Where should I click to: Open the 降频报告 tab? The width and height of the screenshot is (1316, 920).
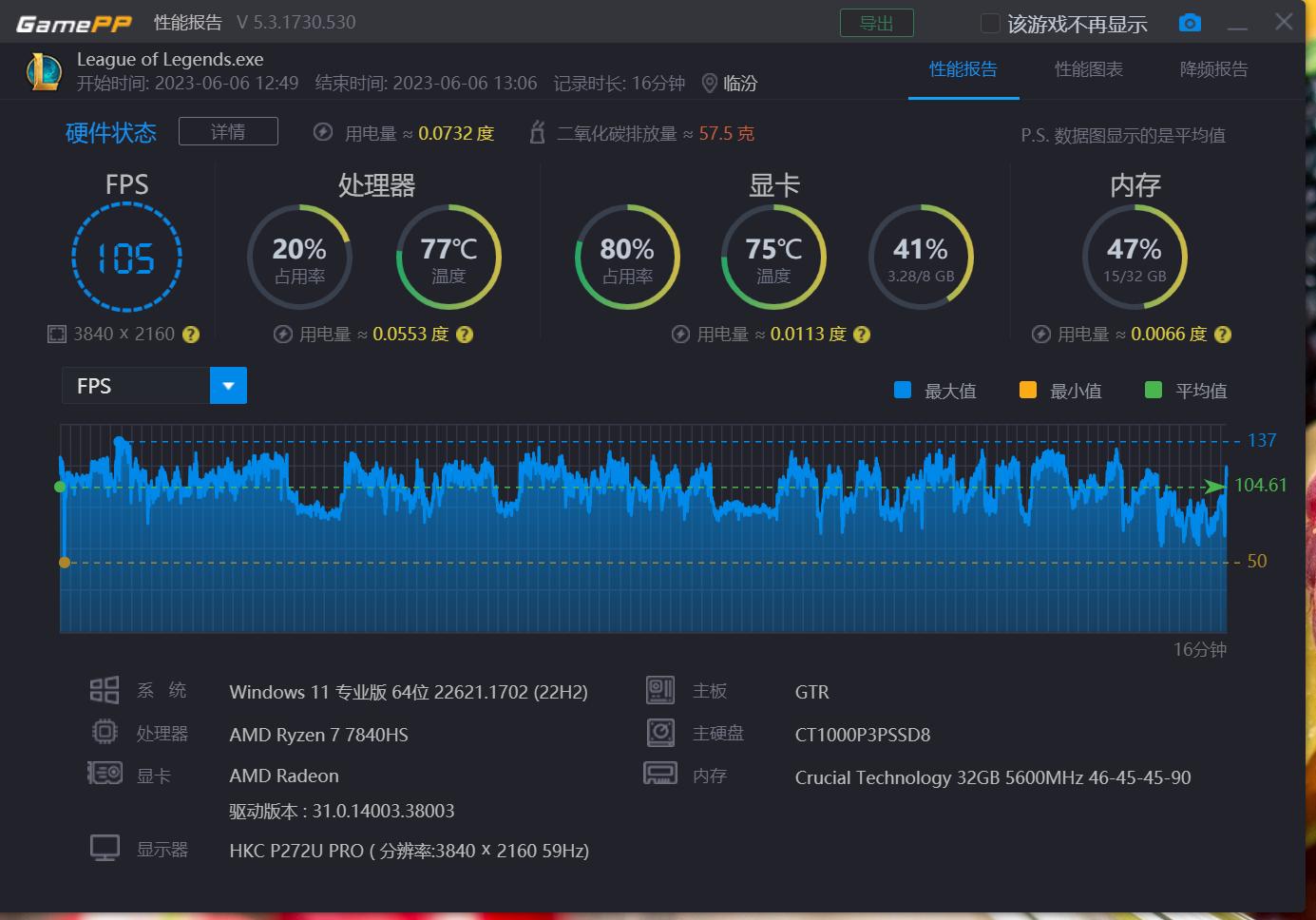(x=1213, y=68)
